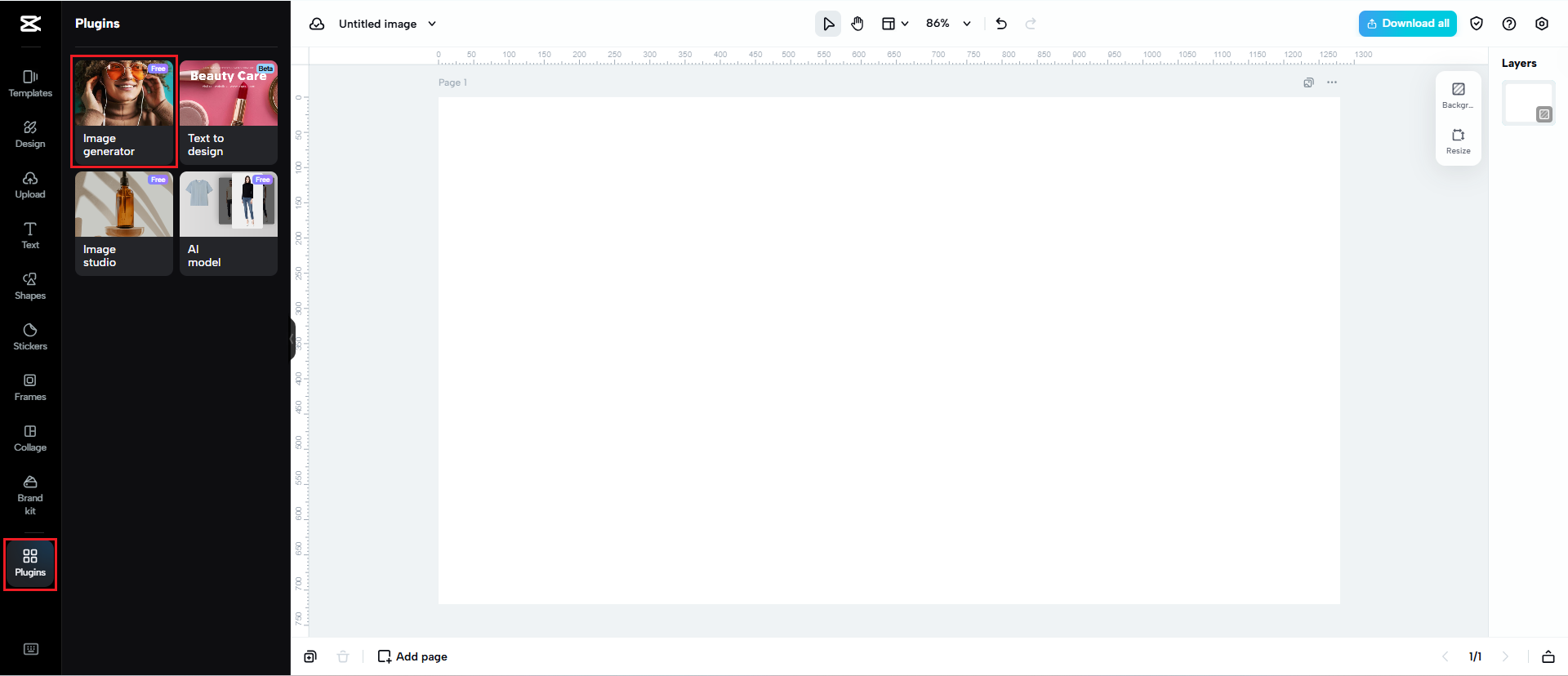Launch the Image generator plugin
Screen dimensions: 1568x676
(124, 112)
